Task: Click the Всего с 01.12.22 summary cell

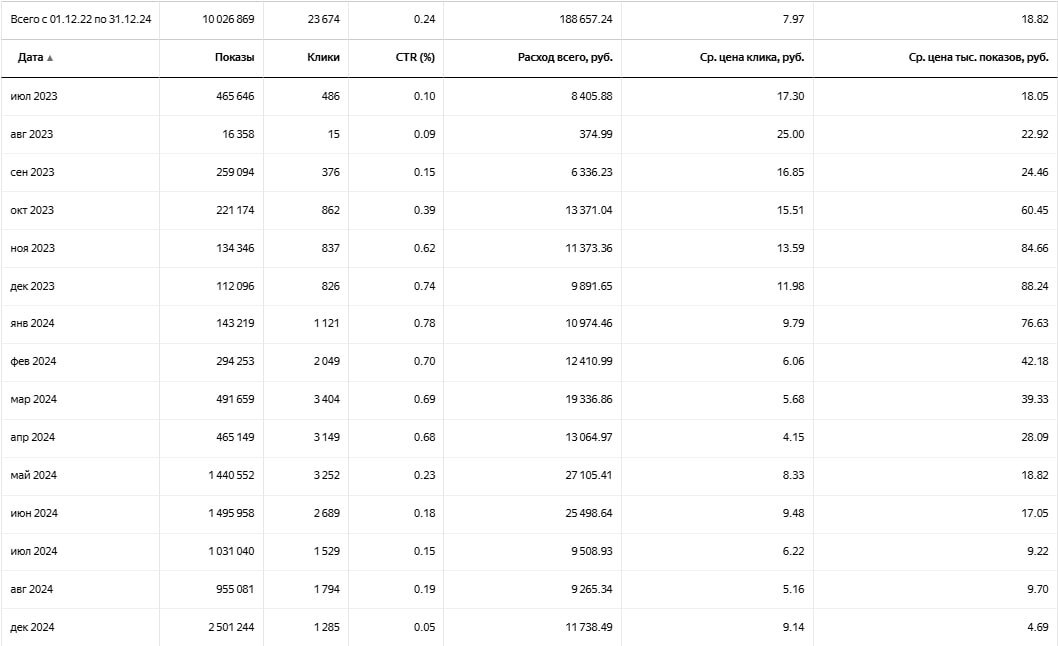Action: [81, 19]
